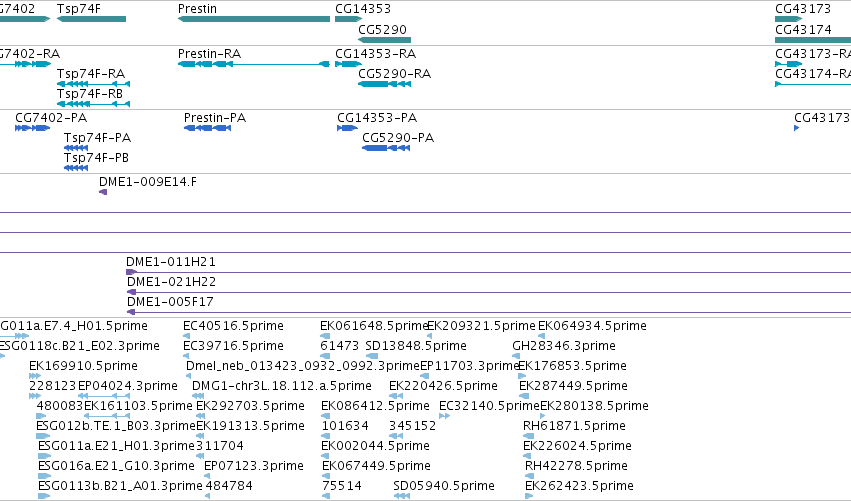Click the SD05940.5prime label
Viewport: 851px width, 501px height.
[444, 486]
